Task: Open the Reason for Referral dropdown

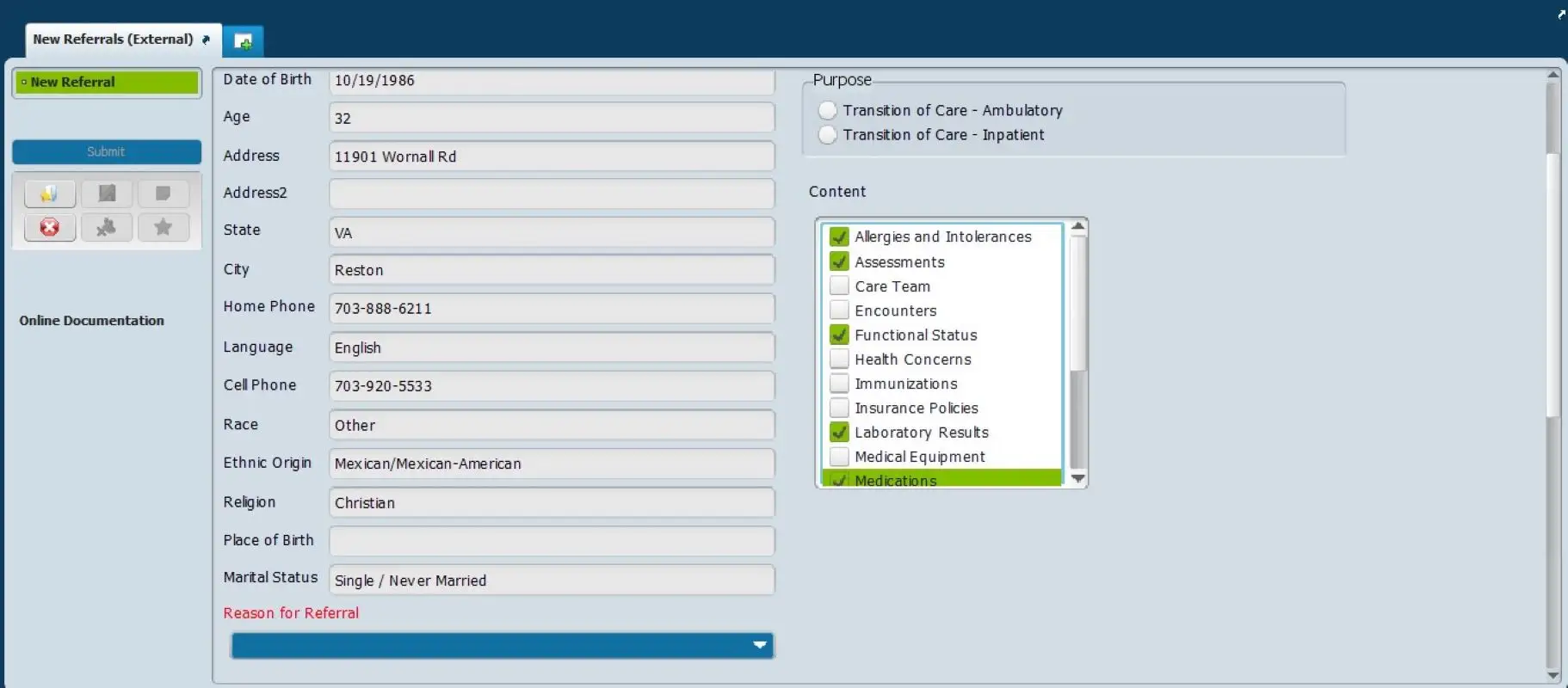Action: [503, 645]
